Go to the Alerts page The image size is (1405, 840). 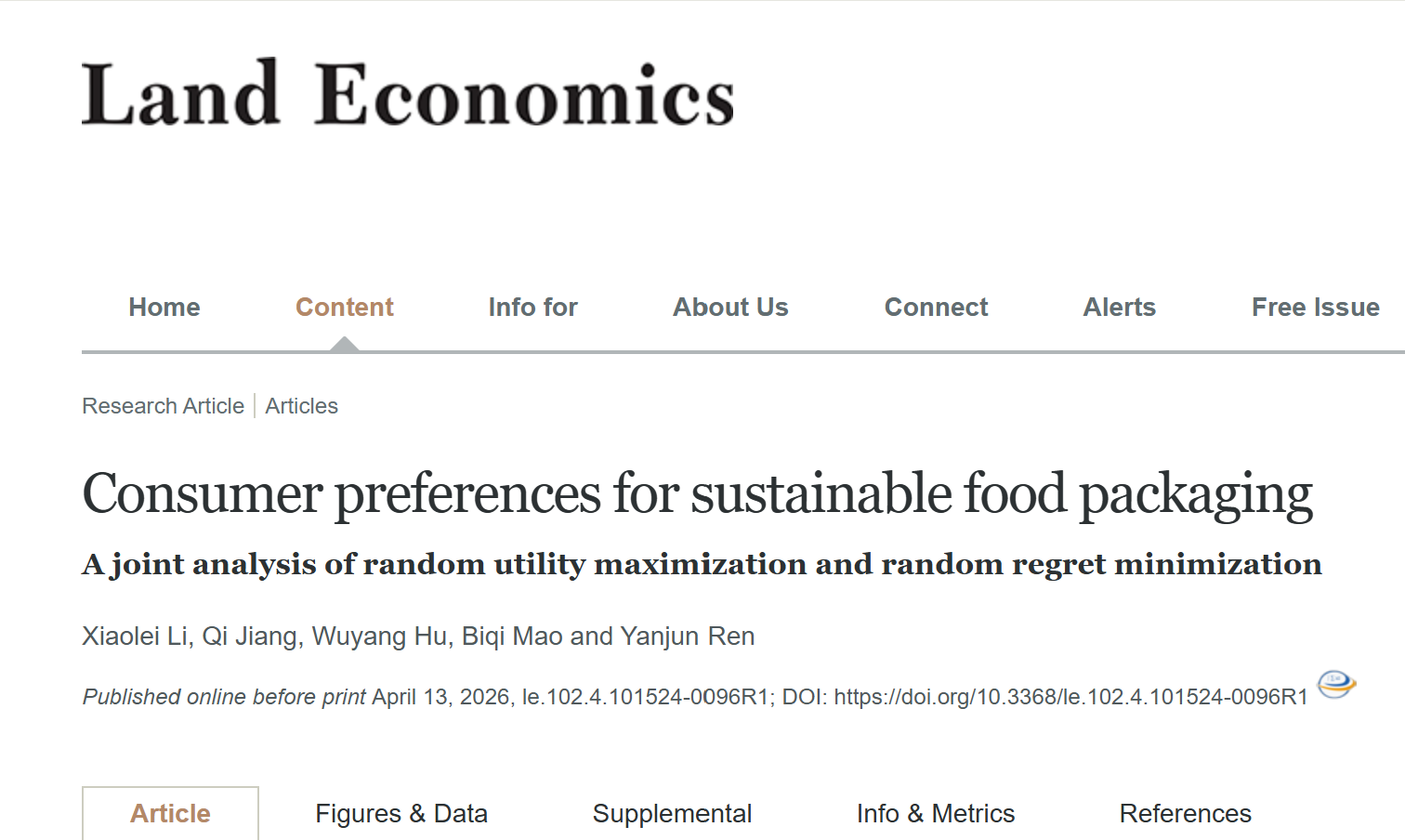click(x=1119, y=308)
